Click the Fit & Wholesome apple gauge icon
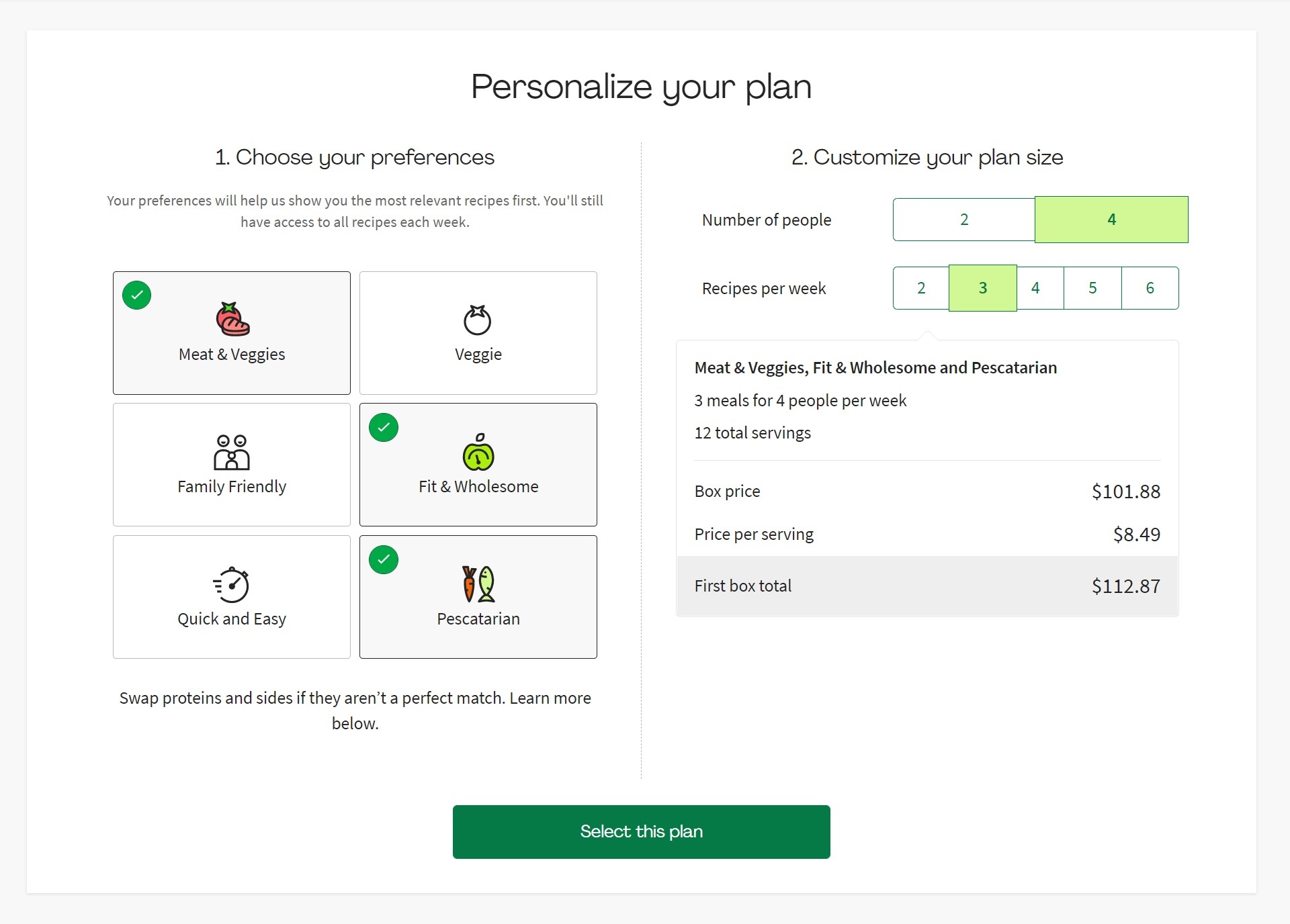This screenshot has width=1290, height=924. click(x=478, y=457)
